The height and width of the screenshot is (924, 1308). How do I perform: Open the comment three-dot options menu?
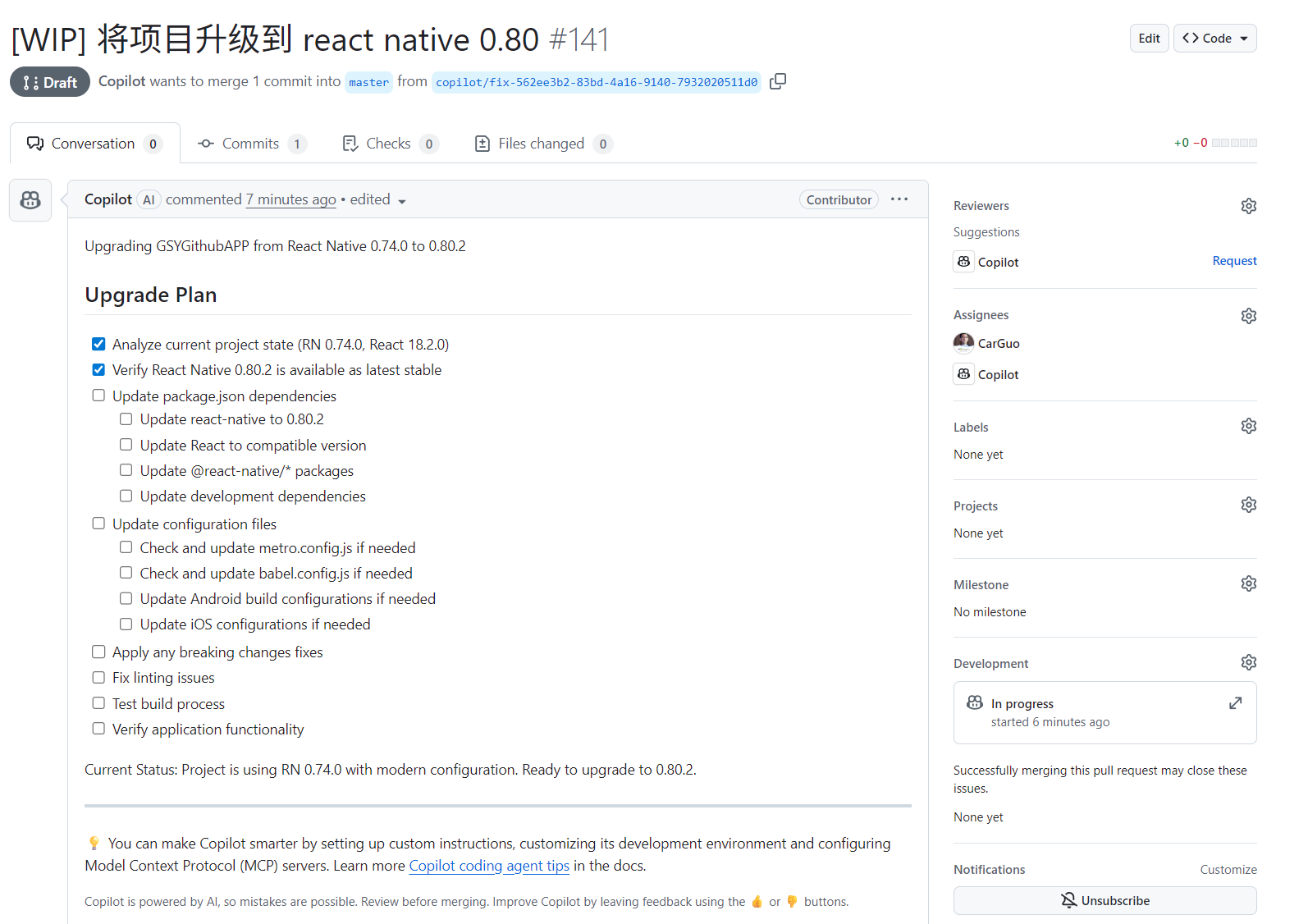pos(899,199)
